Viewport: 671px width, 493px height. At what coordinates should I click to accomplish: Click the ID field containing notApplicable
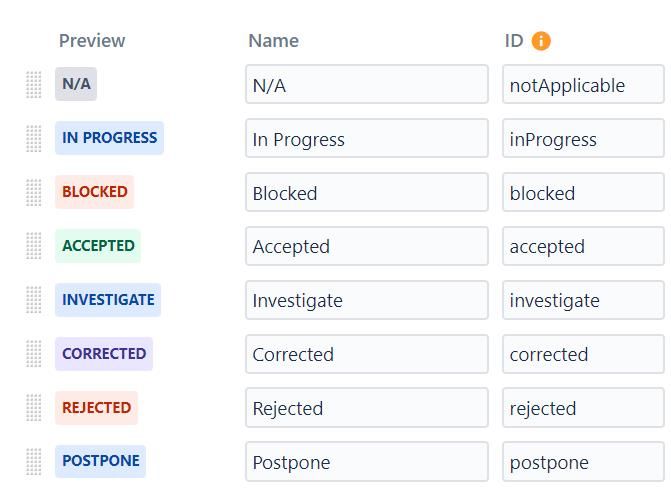(583, 84)
